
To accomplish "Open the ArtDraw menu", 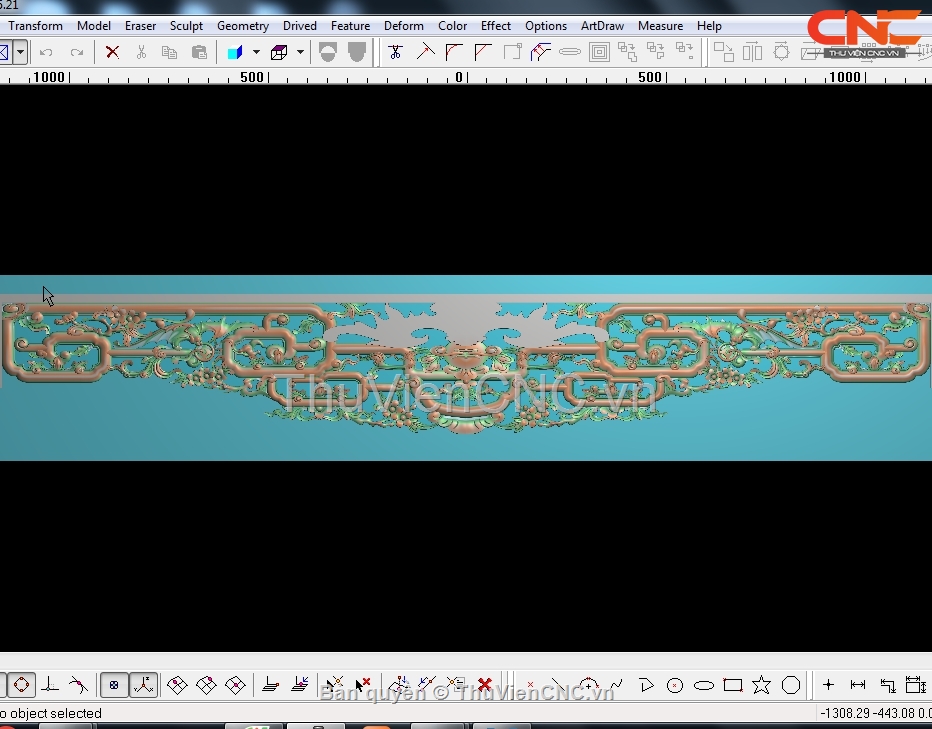I will tap(602, 26).
